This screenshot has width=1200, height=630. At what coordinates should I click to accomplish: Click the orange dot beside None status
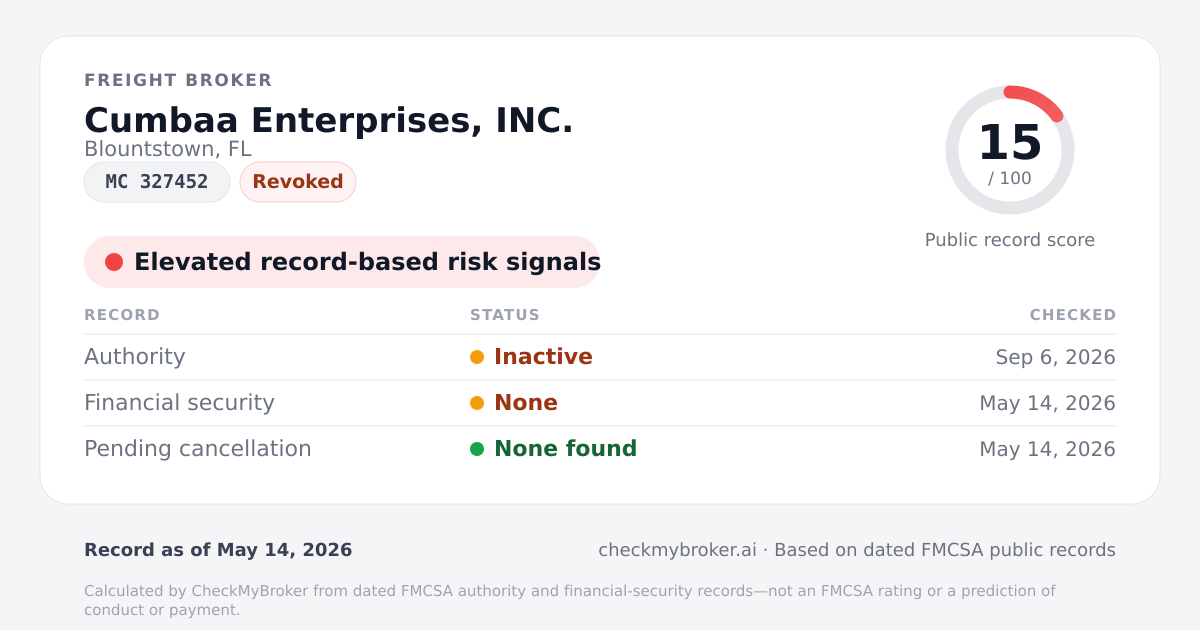(x=477, y=403)
